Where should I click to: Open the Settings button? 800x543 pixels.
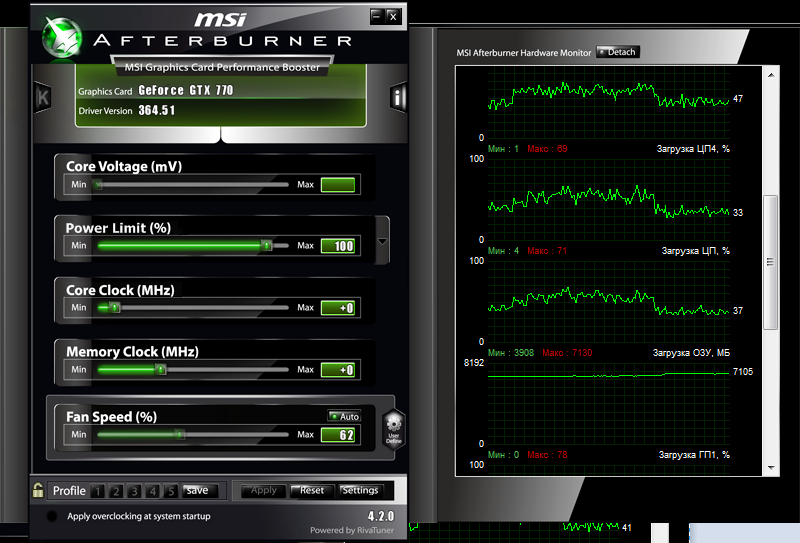click(360, 490)
